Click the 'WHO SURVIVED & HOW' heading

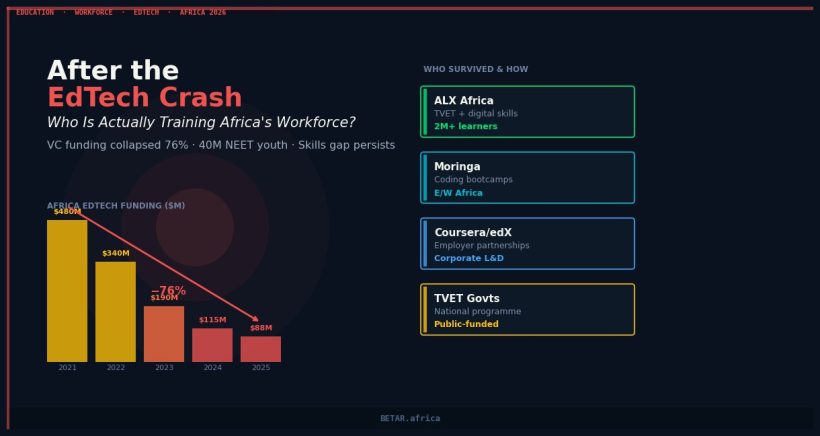(x=475, y=69)
